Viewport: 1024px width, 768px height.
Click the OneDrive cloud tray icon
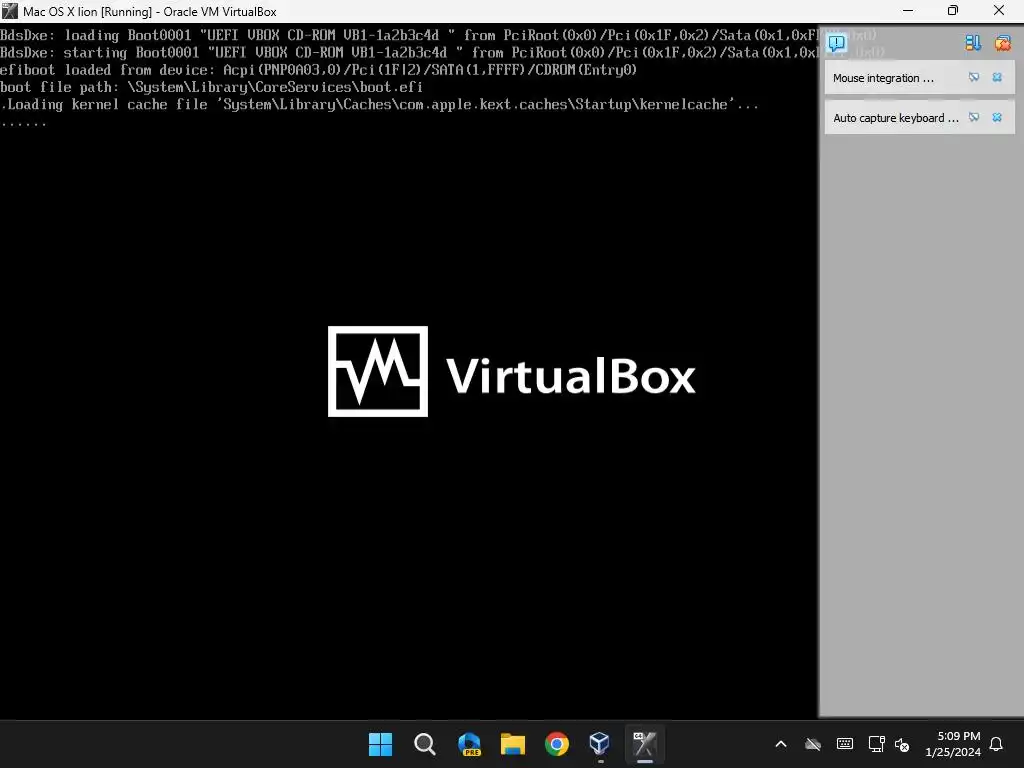[x=812, y=744]
